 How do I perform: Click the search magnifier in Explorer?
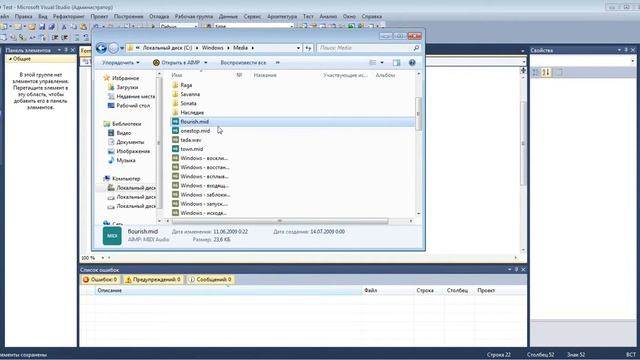click(x=416, y=48)
